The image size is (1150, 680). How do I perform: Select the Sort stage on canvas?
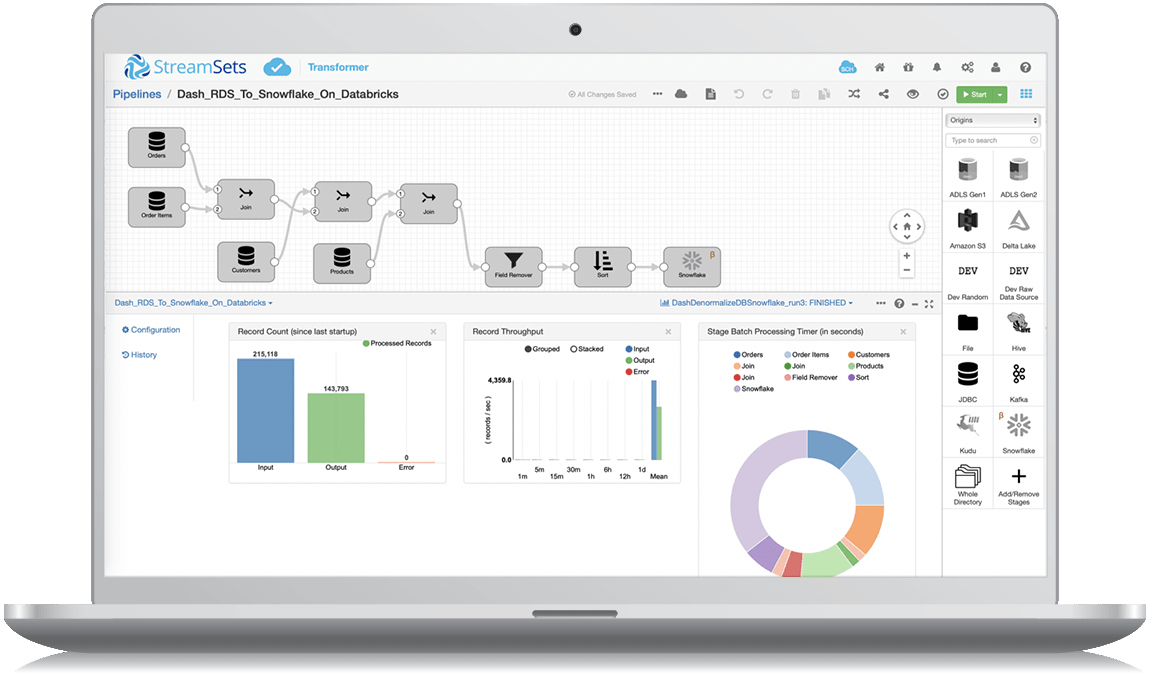[602, 266]
